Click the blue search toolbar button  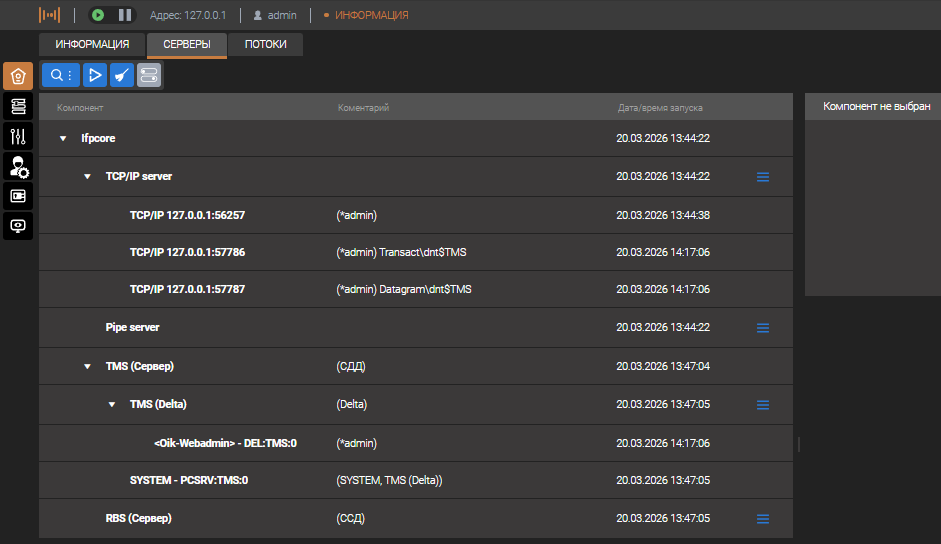click(61, 75)
